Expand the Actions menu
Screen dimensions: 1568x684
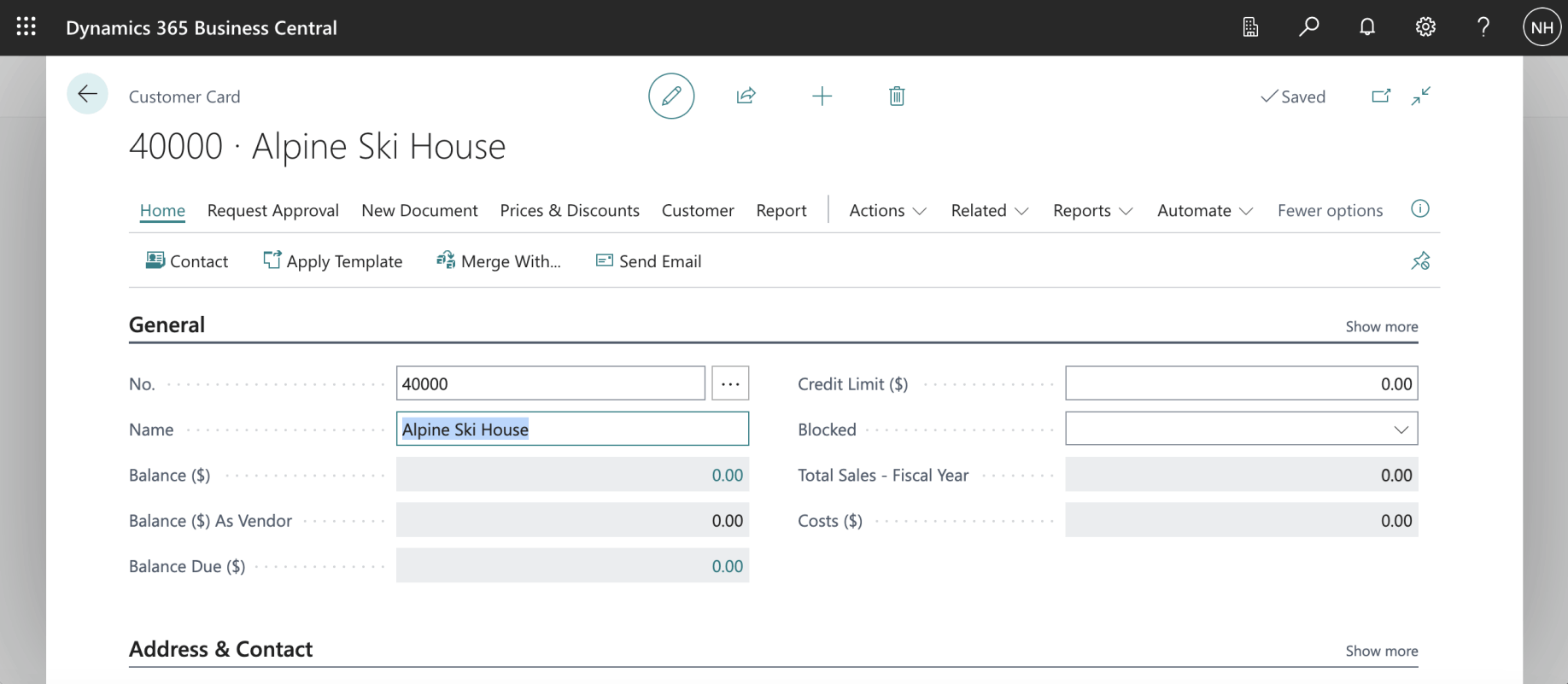point(887,211)
